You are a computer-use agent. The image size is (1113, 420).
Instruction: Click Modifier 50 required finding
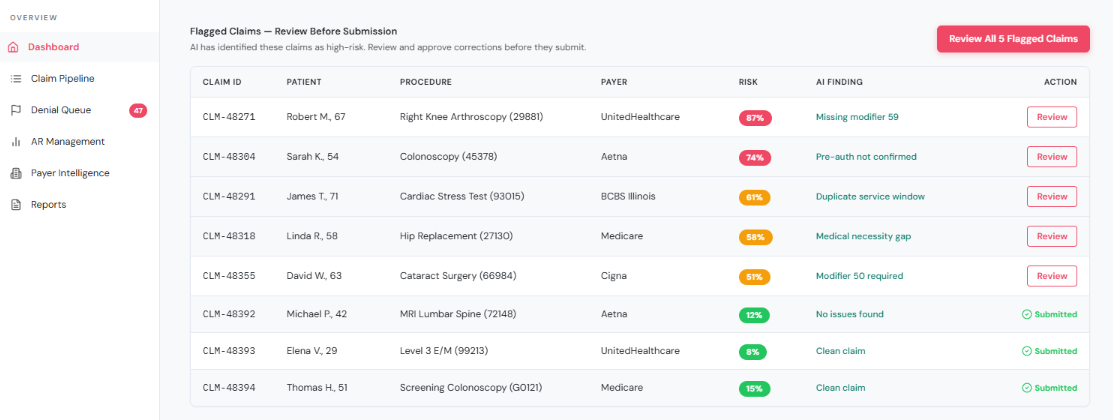click(860, 276)
